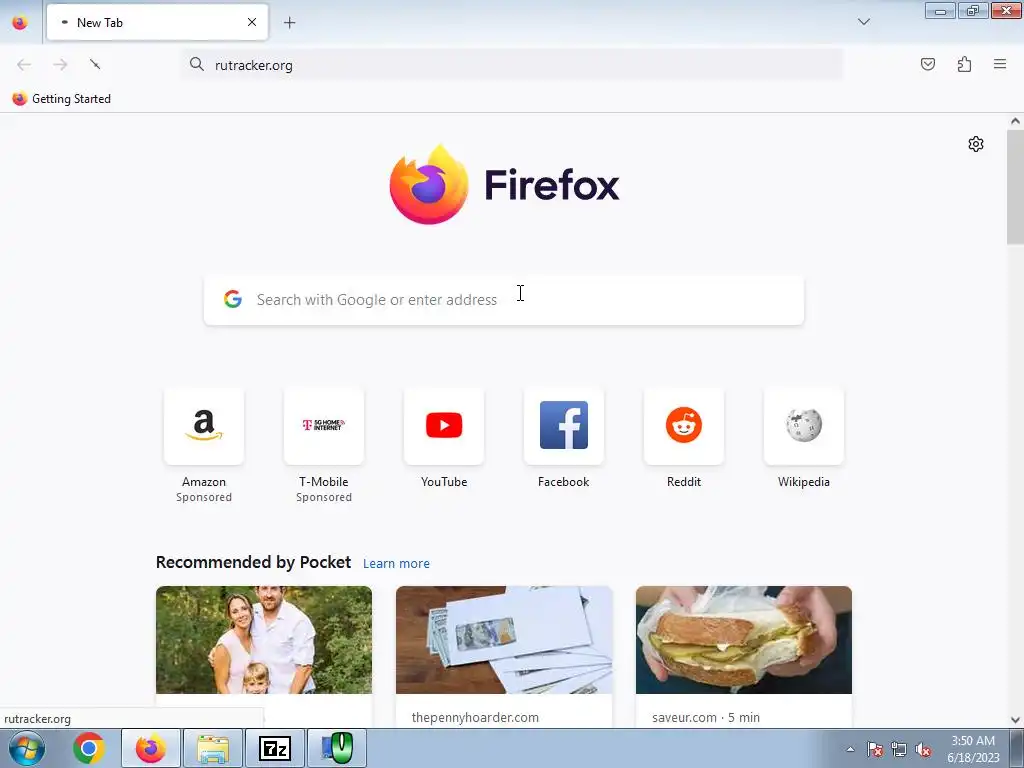Launch Chrome from the taskbar
Viewport: 1024px width, 768px height.
pos(89,748)
